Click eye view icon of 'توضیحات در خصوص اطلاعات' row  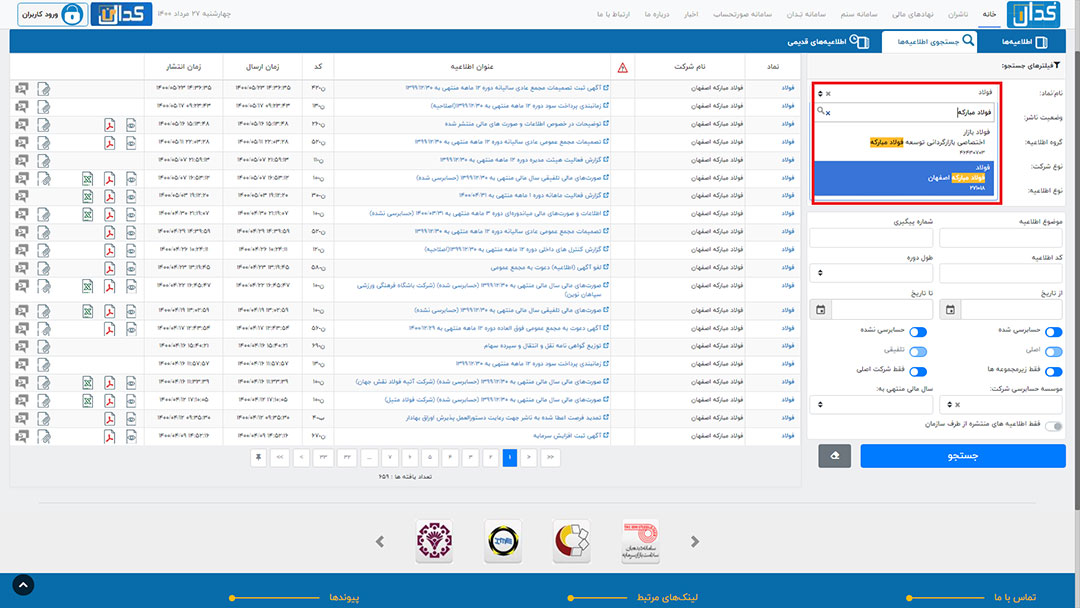click(x=131, y=125)
